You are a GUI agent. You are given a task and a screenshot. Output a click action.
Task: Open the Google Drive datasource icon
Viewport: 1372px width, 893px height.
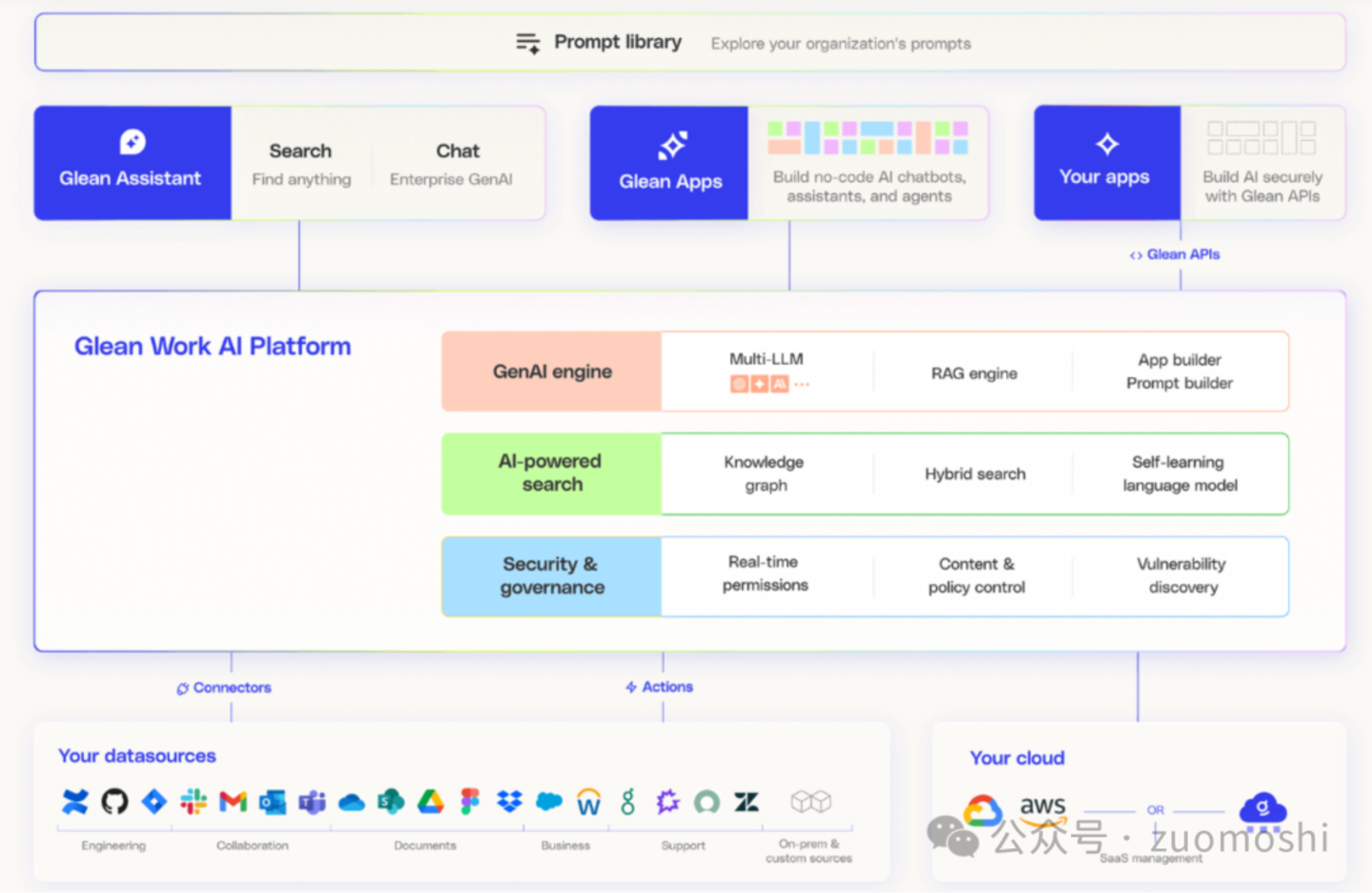pyautogui.click(x=430, y=802)
